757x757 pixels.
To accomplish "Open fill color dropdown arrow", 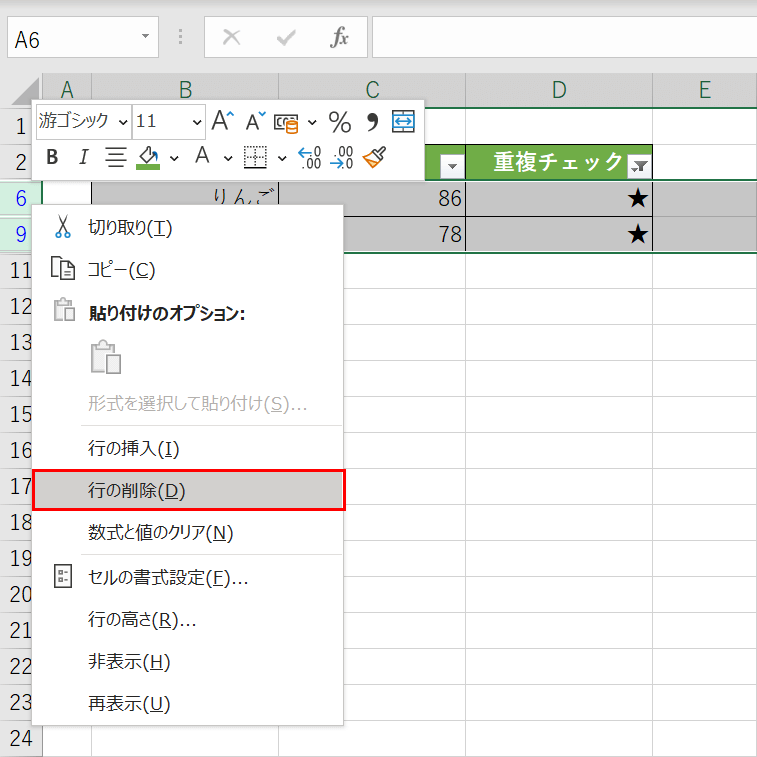I will (x=174, y=158).
